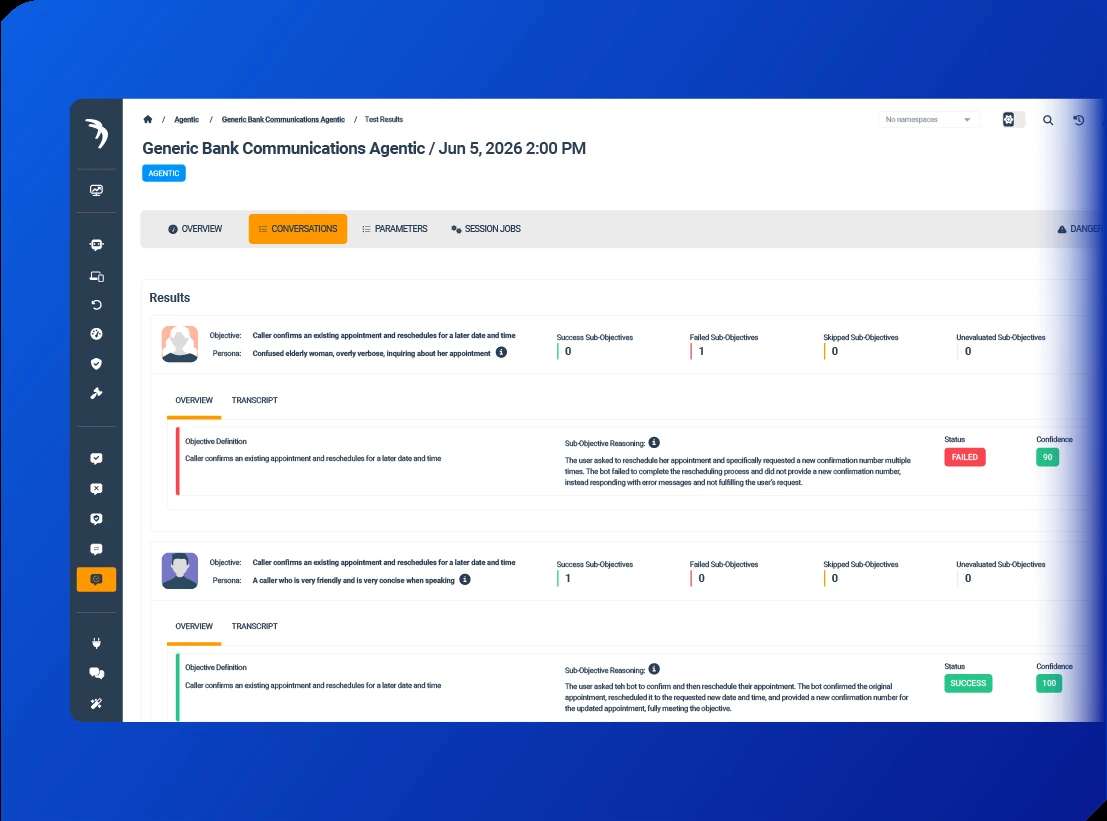Click info icon beside second Sub-Objective Reasoning
The height and width of the screenshot is (821, 1107).
[654, 669]
